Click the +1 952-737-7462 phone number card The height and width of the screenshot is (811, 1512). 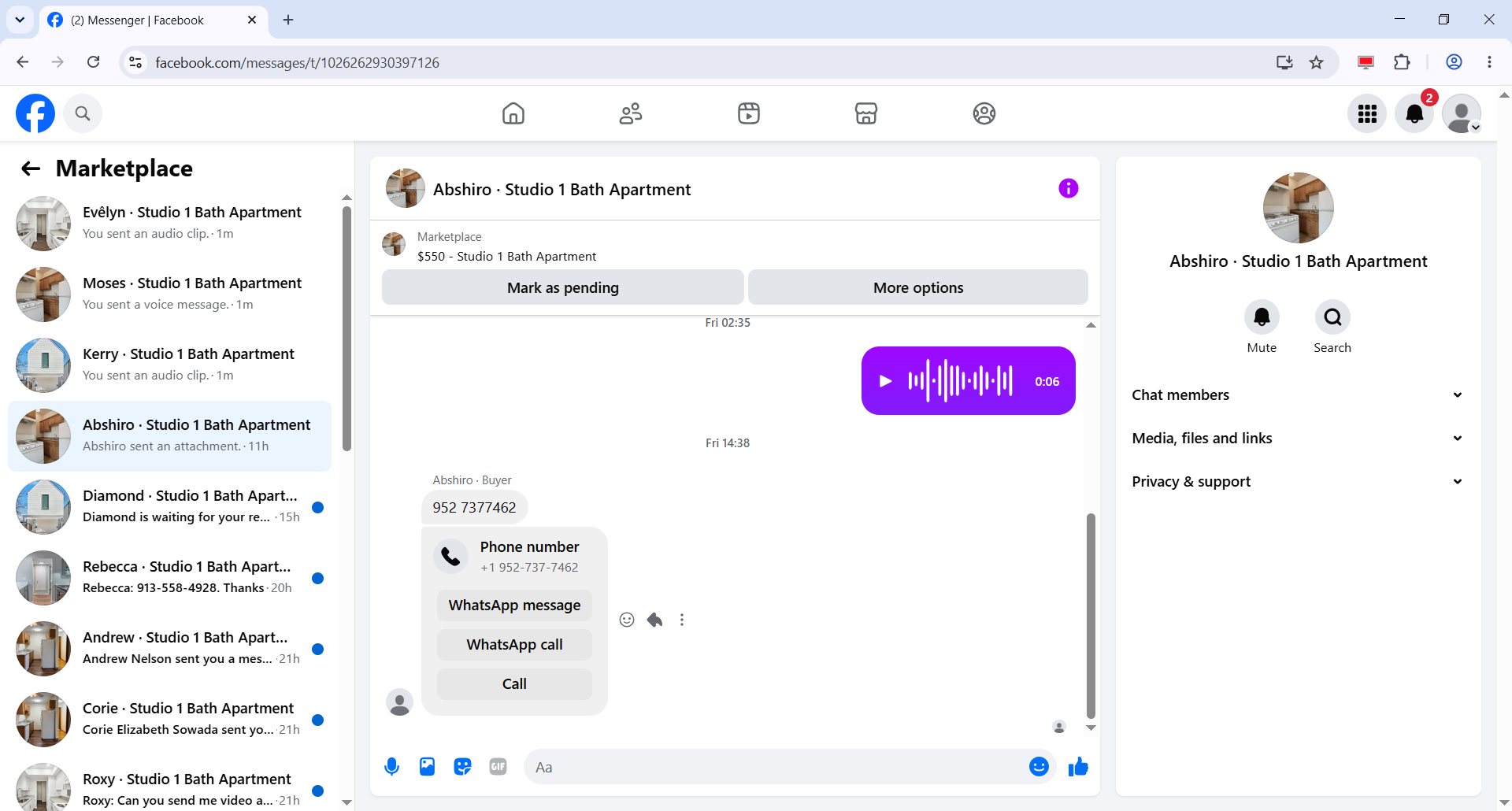tap(514, 556)
